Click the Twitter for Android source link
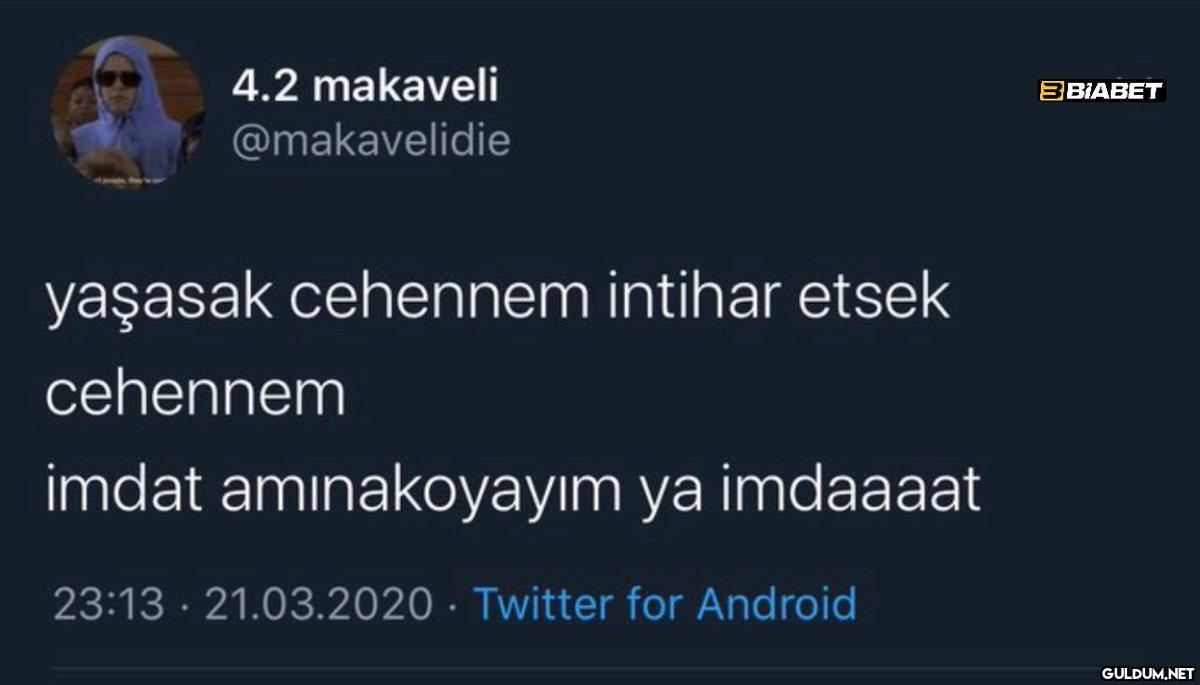1200x685 pixels. pos(664,604)
